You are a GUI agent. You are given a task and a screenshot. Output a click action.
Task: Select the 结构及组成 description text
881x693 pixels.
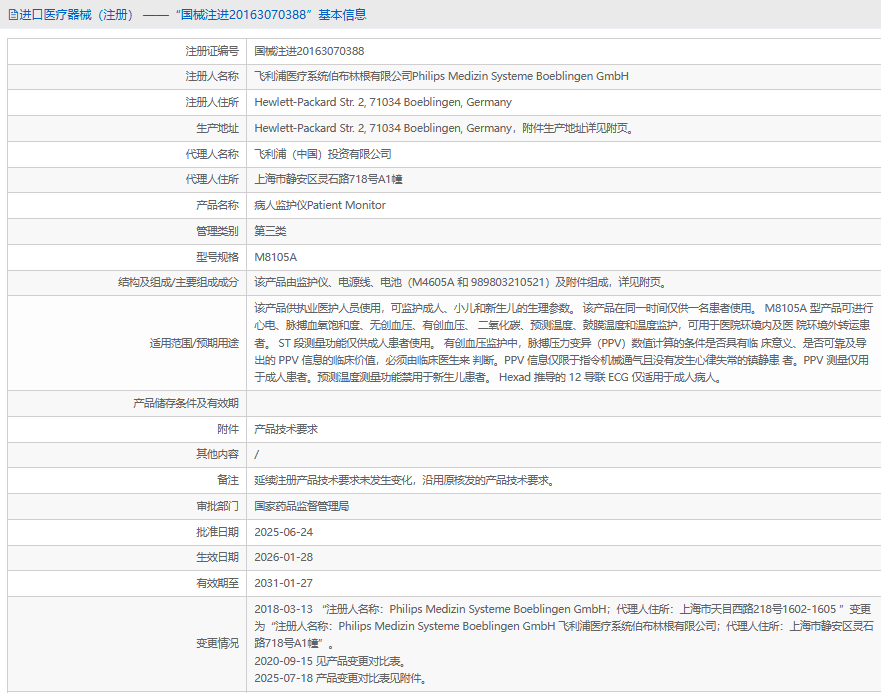coord(460,282)
